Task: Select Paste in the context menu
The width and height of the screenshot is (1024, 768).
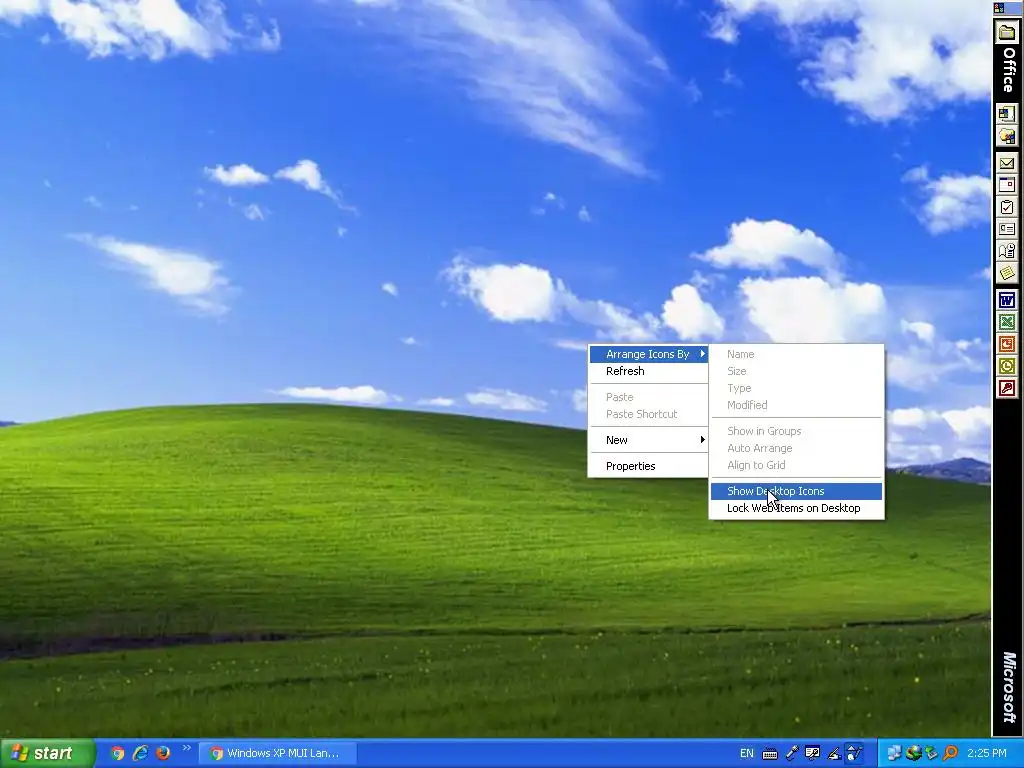Action: click(648, 397)
